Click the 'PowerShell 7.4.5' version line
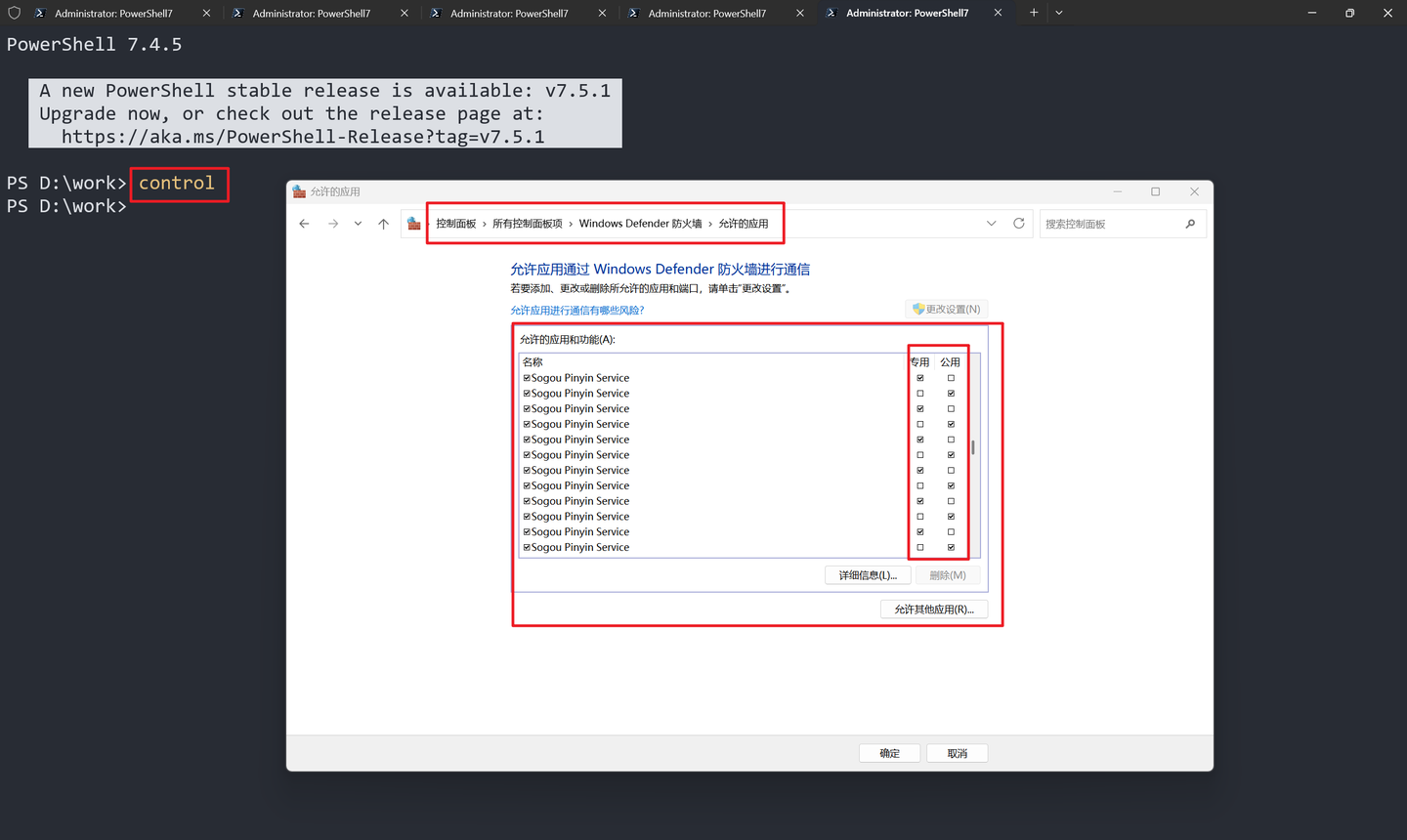This screenshot has height=840, width=1407. click(94, 45)
